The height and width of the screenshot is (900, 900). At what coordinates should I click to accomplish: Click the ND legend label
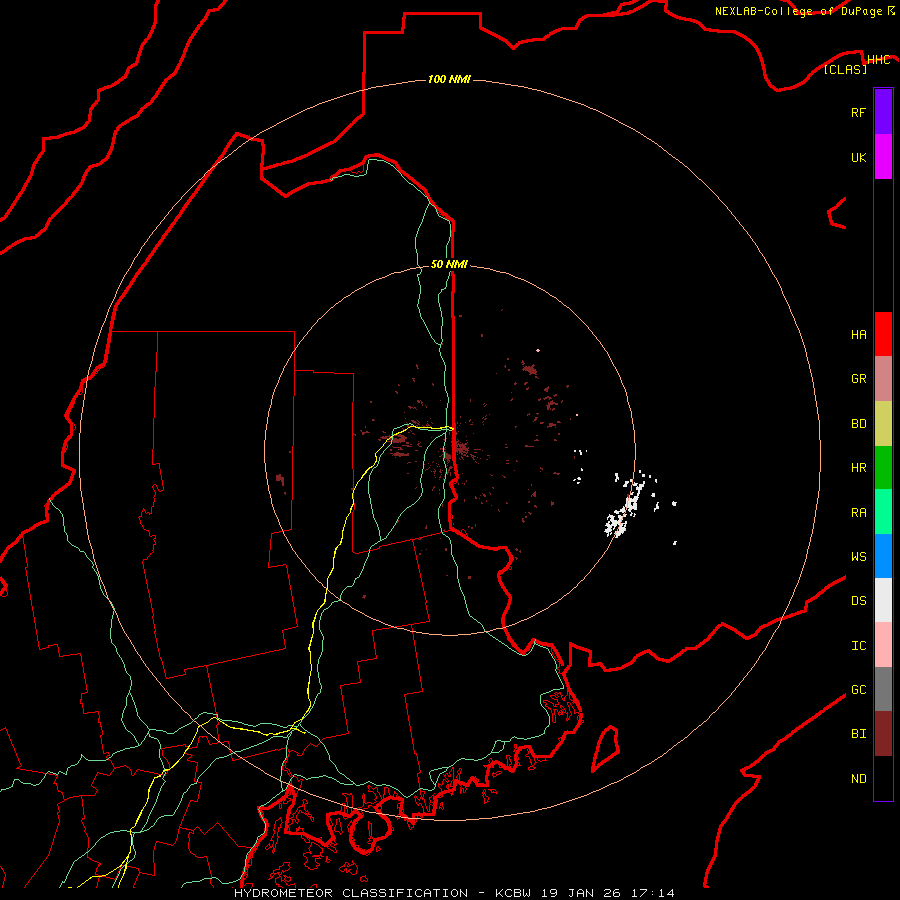click(858, 779)
